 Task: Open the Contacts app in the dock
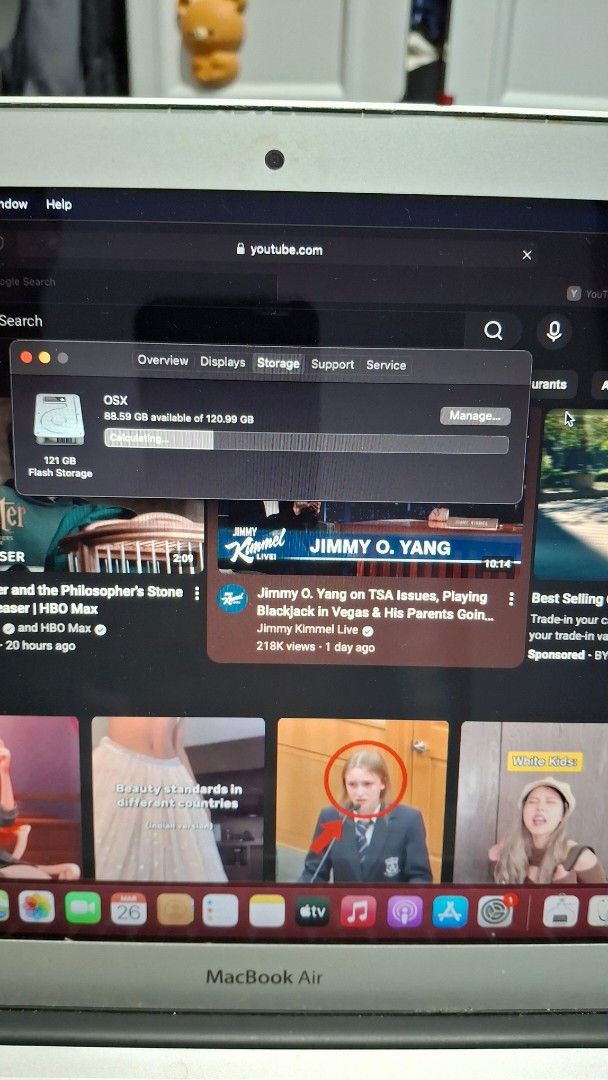[175, 910]
